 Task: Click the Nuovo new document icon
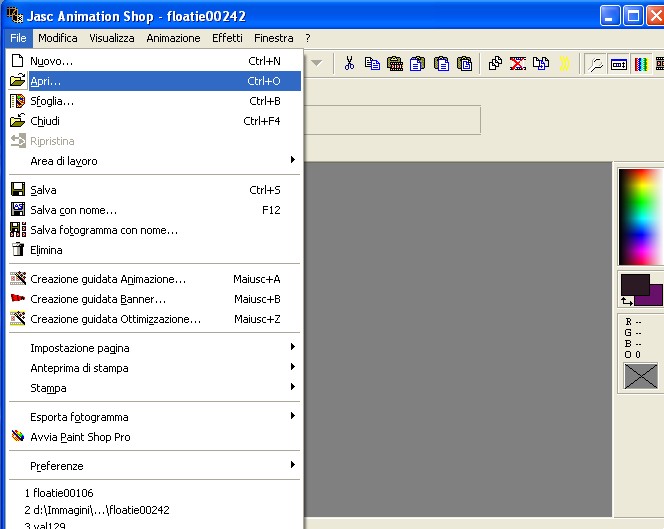(x=17, y=61)
